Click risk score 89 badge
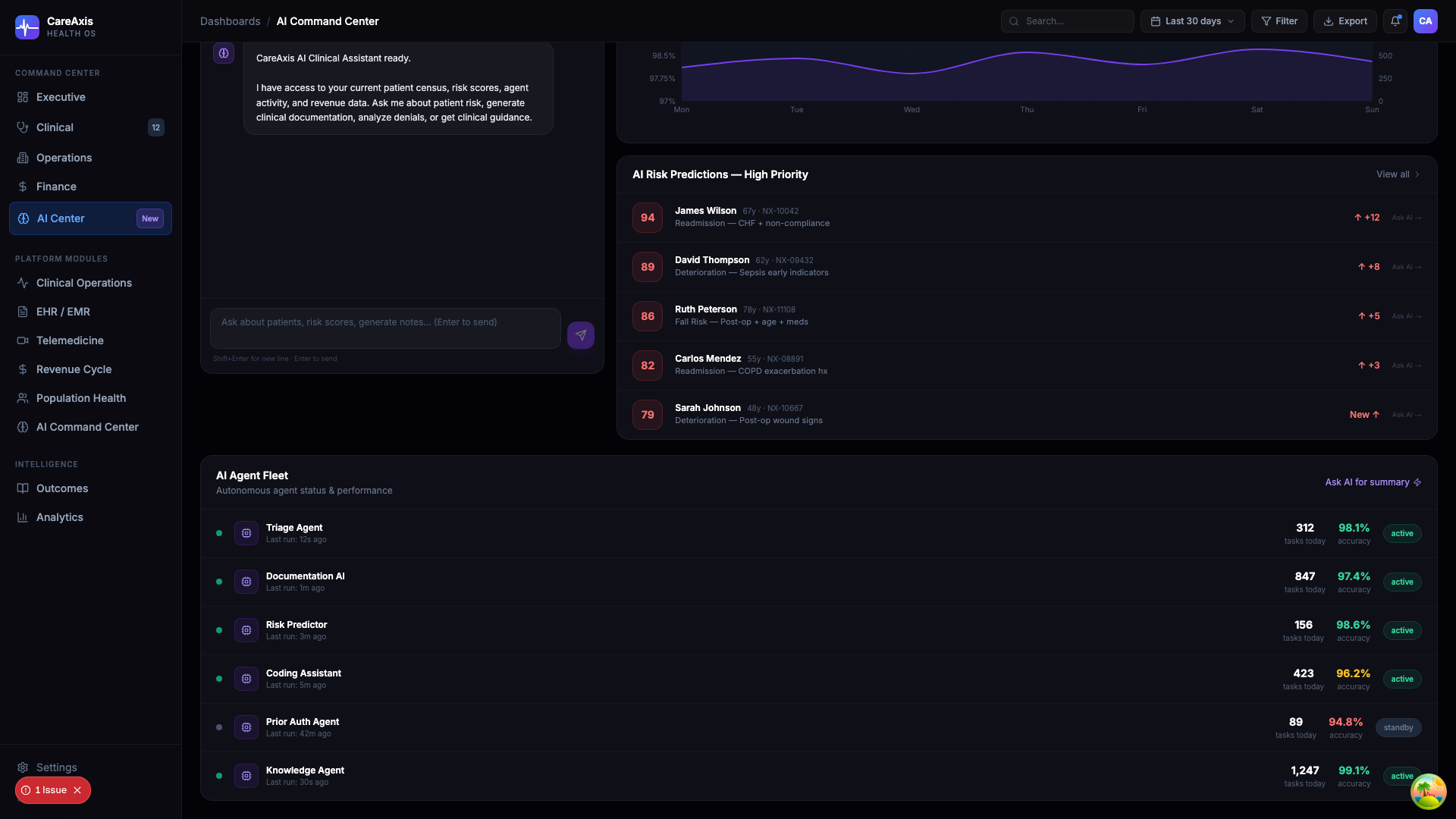This screenshot has width=1456, height=819. tap(648, 267)
